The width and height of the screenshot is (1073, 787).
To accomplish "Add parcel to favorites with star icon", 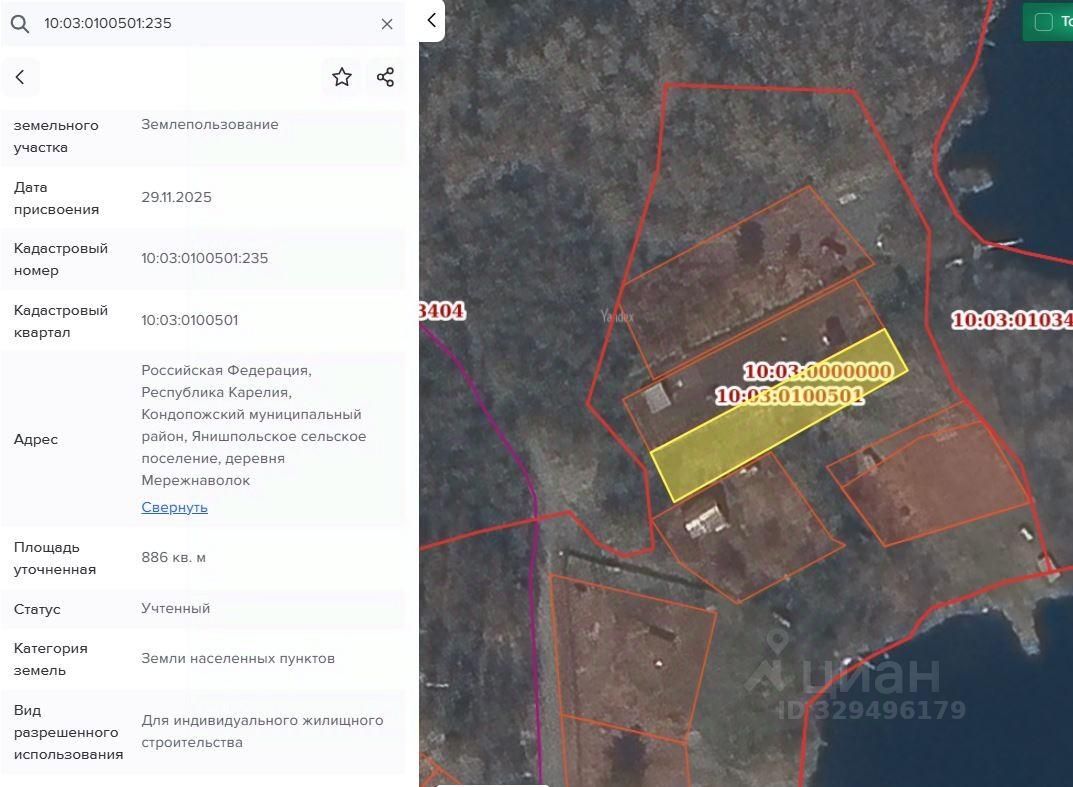I will point(341,77).
